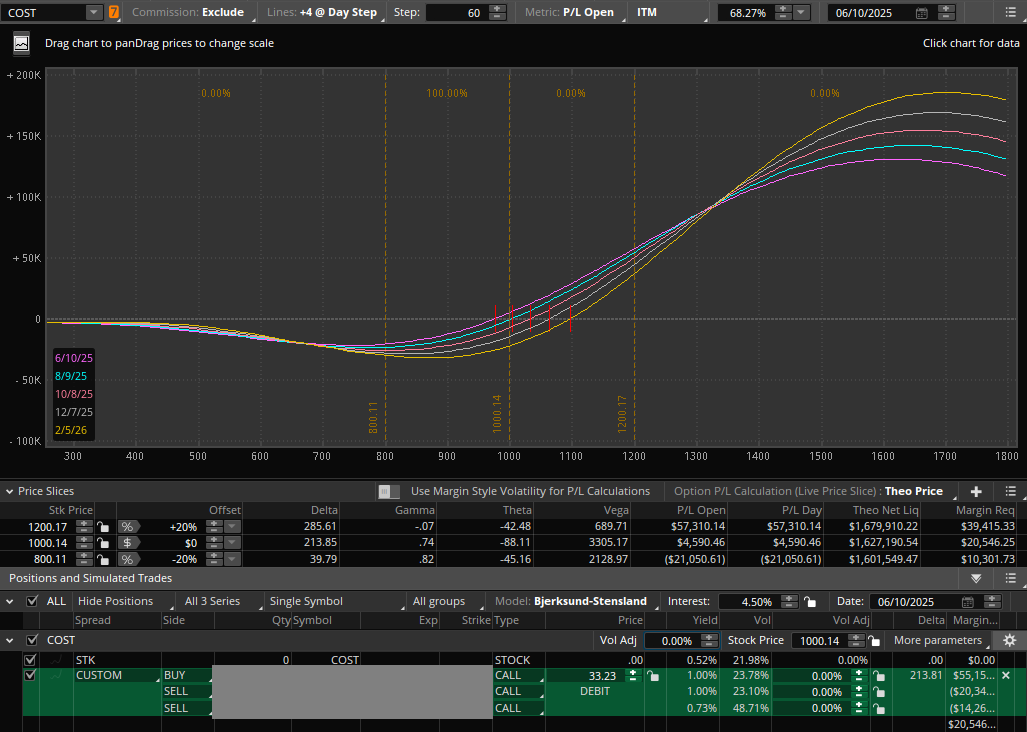Open the Metric: P/L Open dropdown
Screen dimensions: 1027x732
click(575, 12)
